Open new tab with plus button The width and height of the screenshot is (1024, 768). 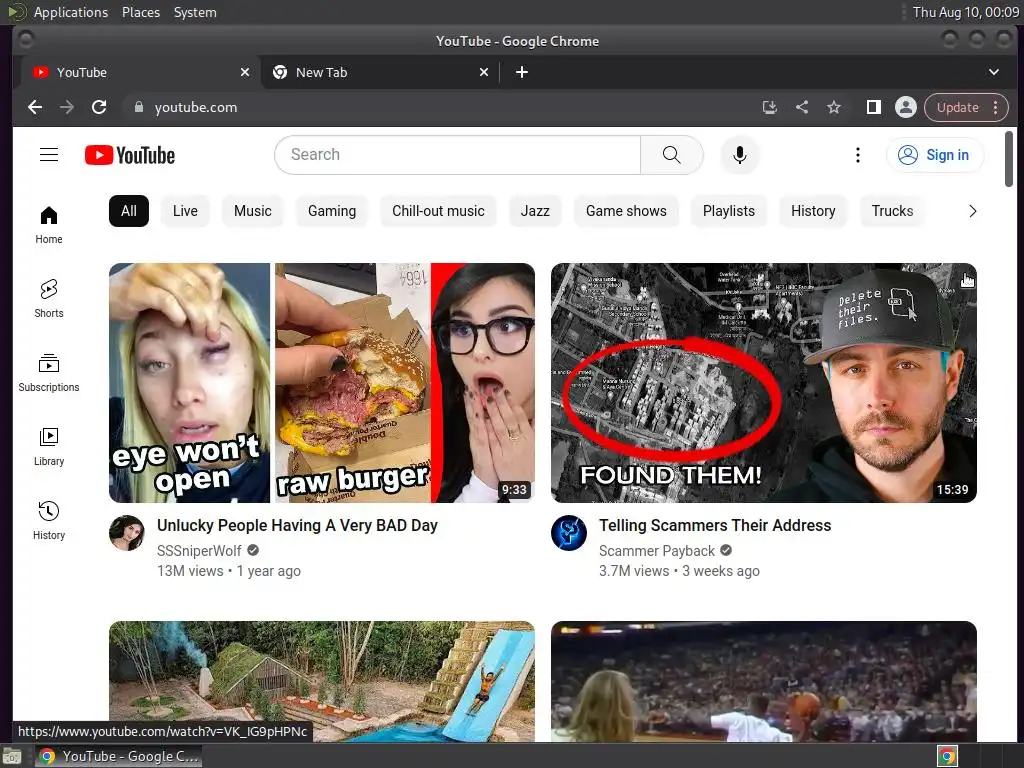522,72
